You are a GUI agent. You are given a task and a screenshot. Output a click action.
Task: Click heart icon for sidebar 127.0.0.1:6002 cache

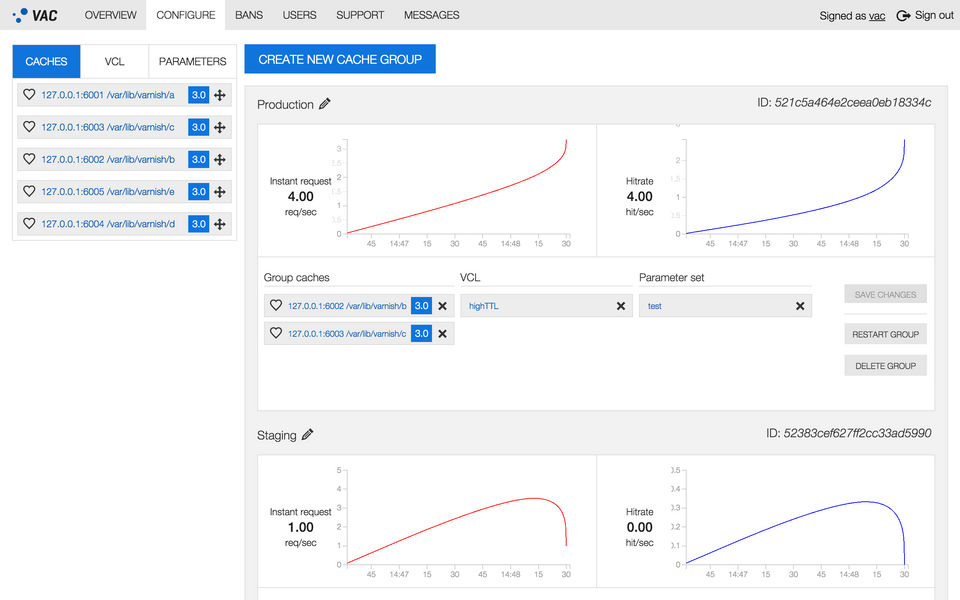[29, 159]
